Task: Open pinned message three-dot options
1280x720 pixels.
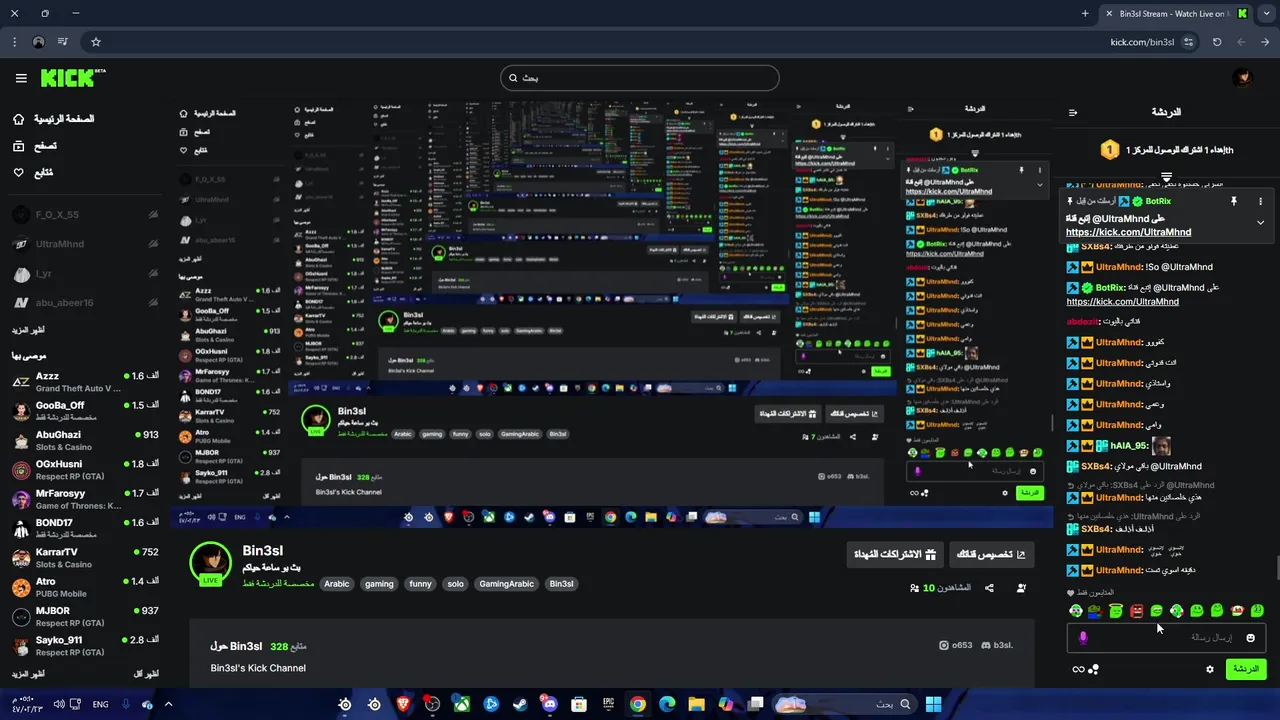Action: (x=1260, y=201)
